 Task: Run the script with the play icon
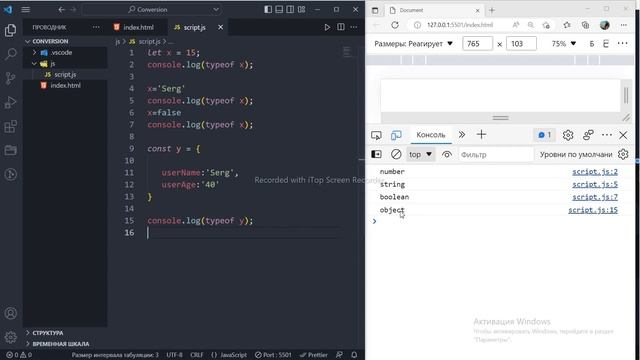[327, 27]
